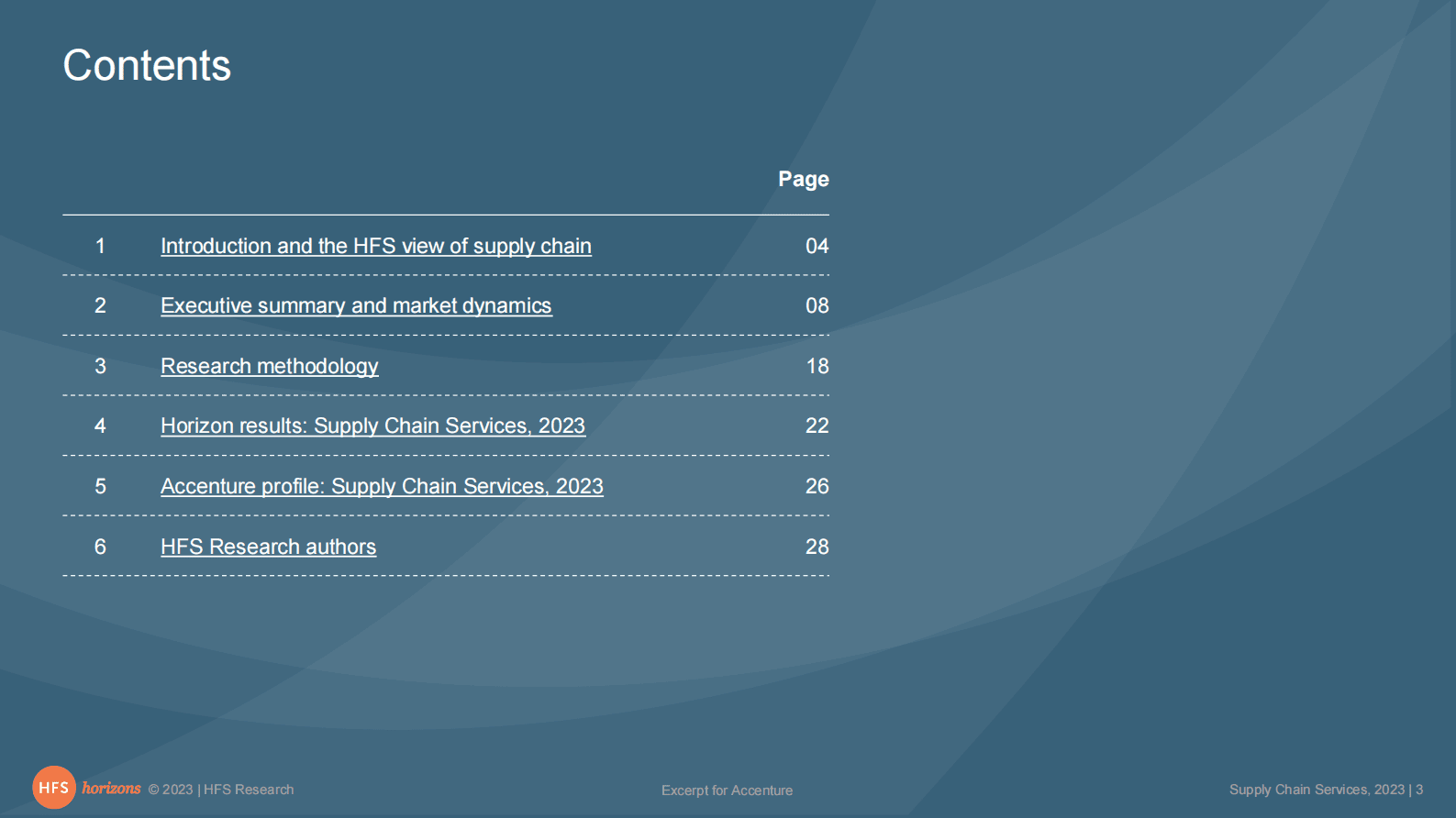Screen dimensions: 1456x818
Task: Open the Research methodology section link
Action: click(269, 366)
